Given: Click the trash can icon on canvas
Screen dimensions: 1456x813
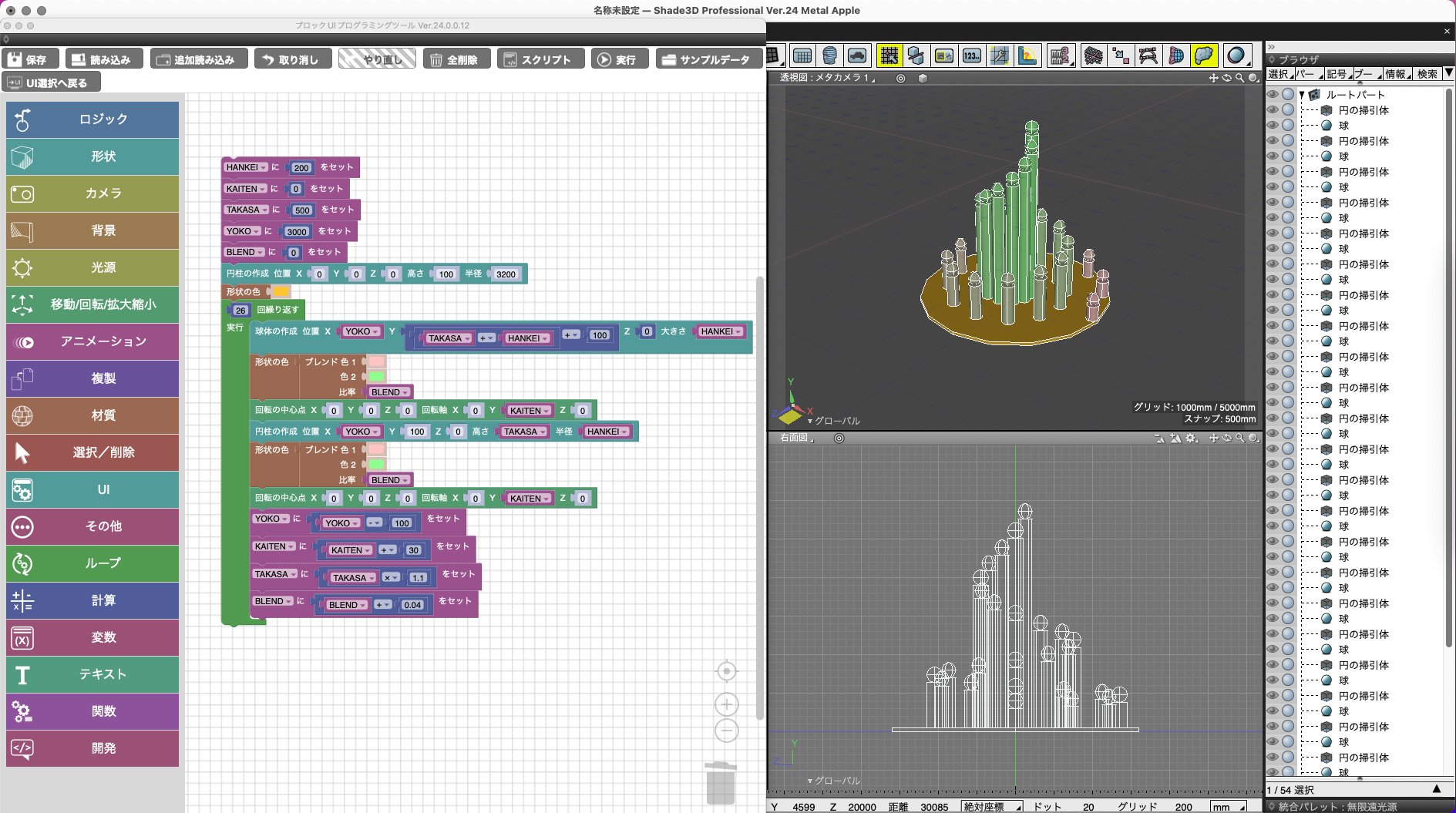Looking at the screenshot, I should 721,783.
